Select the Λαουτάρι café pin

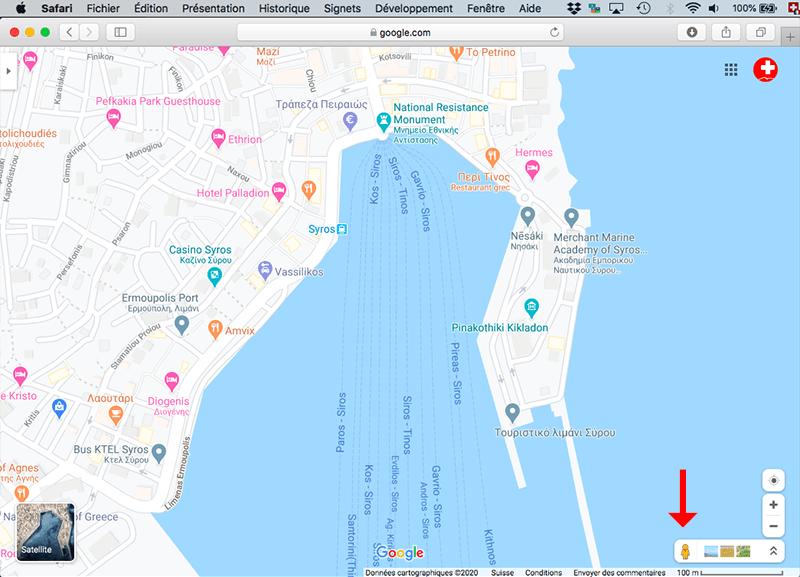116,415
